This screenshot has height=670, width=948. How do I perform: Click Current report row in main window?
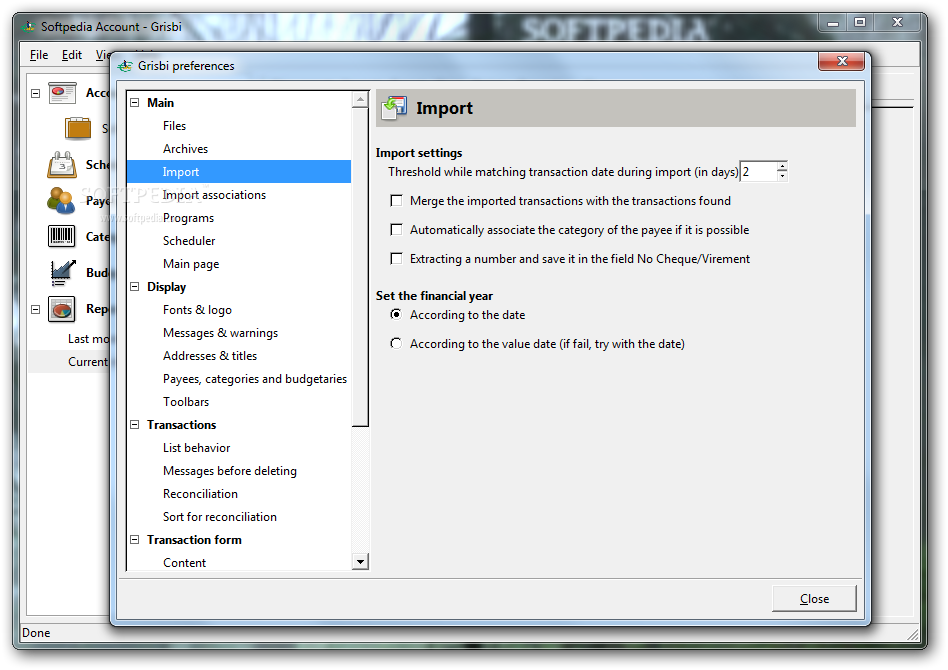88,362
